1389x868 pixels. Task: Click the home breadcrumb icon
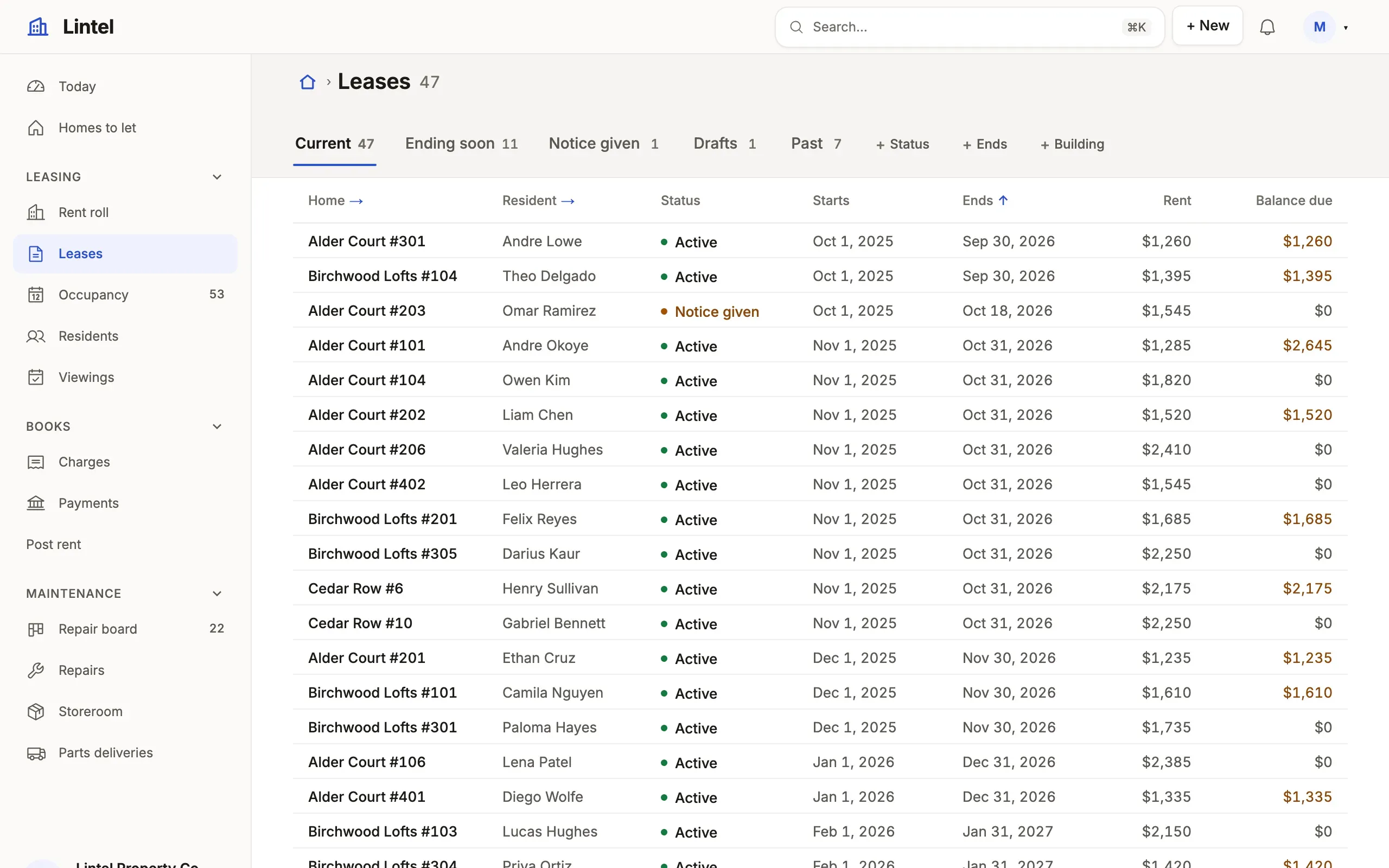point(308,82)
